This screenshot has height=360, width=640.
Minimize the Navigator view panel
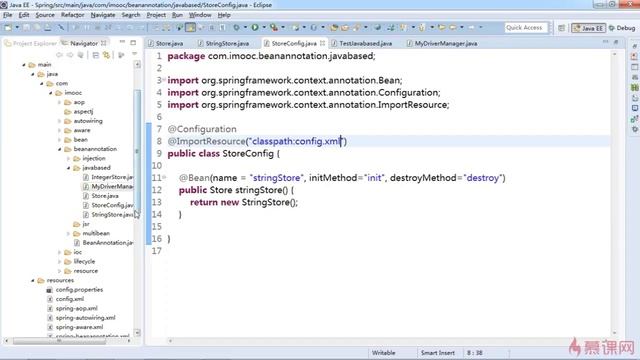(122, 42)
